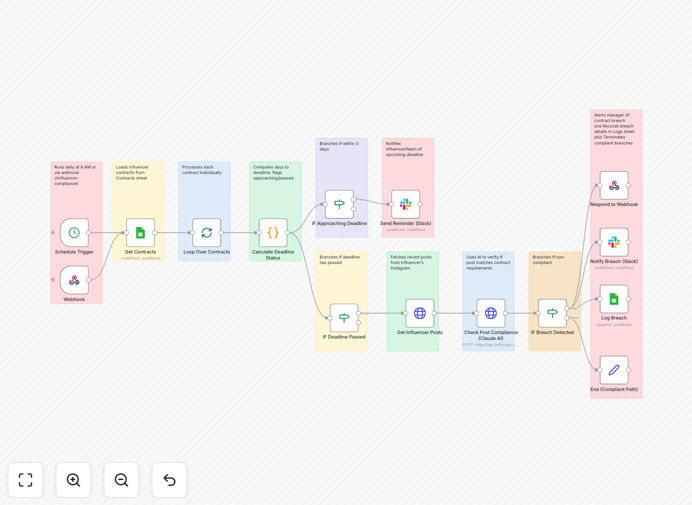Click the 'Loop Over Contracts' node label
The image size is (692, 505).
coord(207,252)
